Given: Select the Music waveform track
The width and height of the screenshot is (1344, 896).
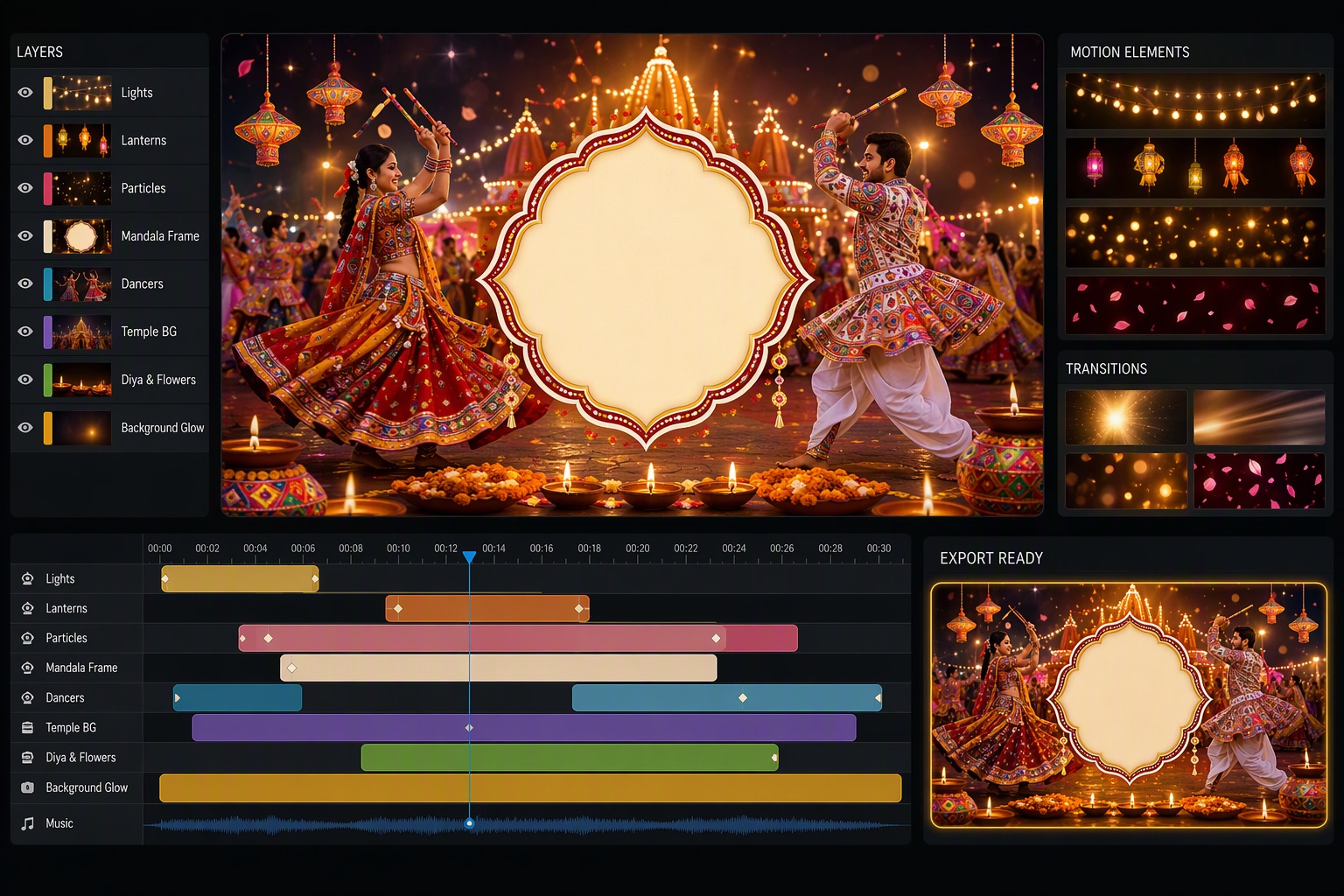Looking at the screenshot, I should pos(527,823).
